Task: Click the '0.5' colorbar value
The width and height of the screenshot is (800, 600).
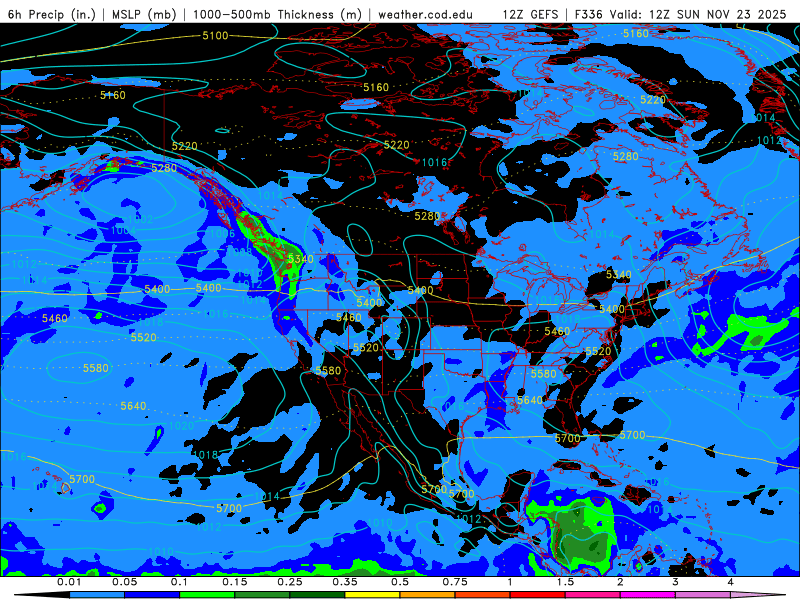Action: (x=400, y=582)
